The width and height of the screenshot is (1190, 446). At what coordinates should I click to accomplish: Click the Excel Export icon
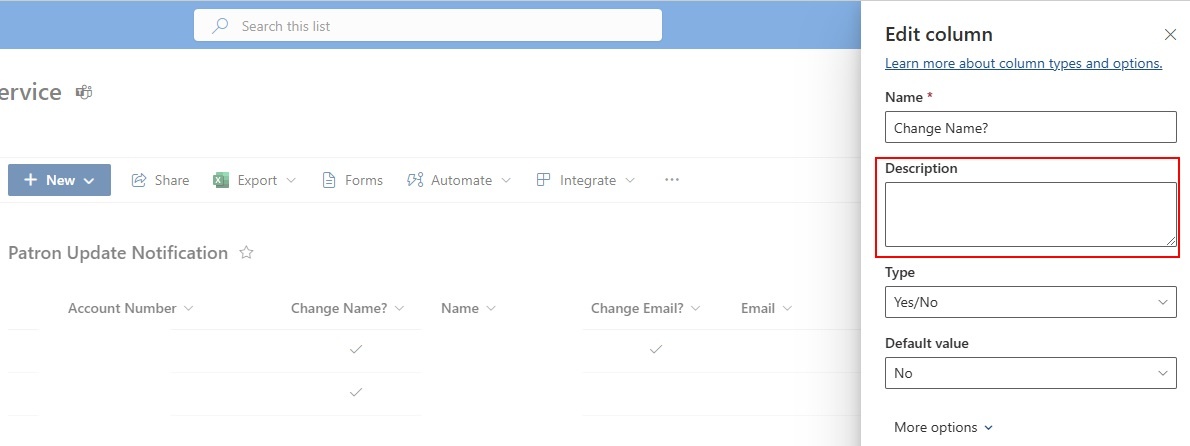point(221,180)
